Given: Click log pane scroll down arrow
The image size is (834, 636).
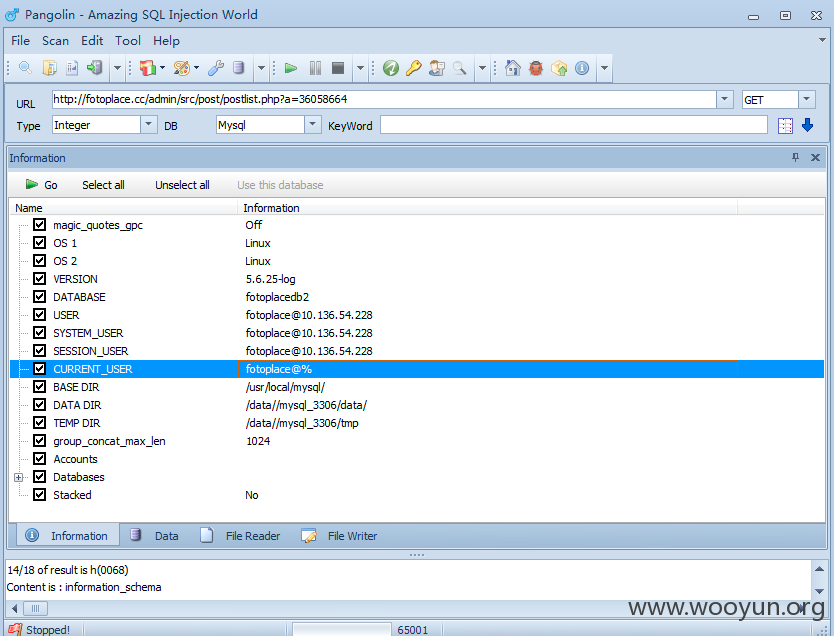Looking at the screenshot, I should click(819, 592).
